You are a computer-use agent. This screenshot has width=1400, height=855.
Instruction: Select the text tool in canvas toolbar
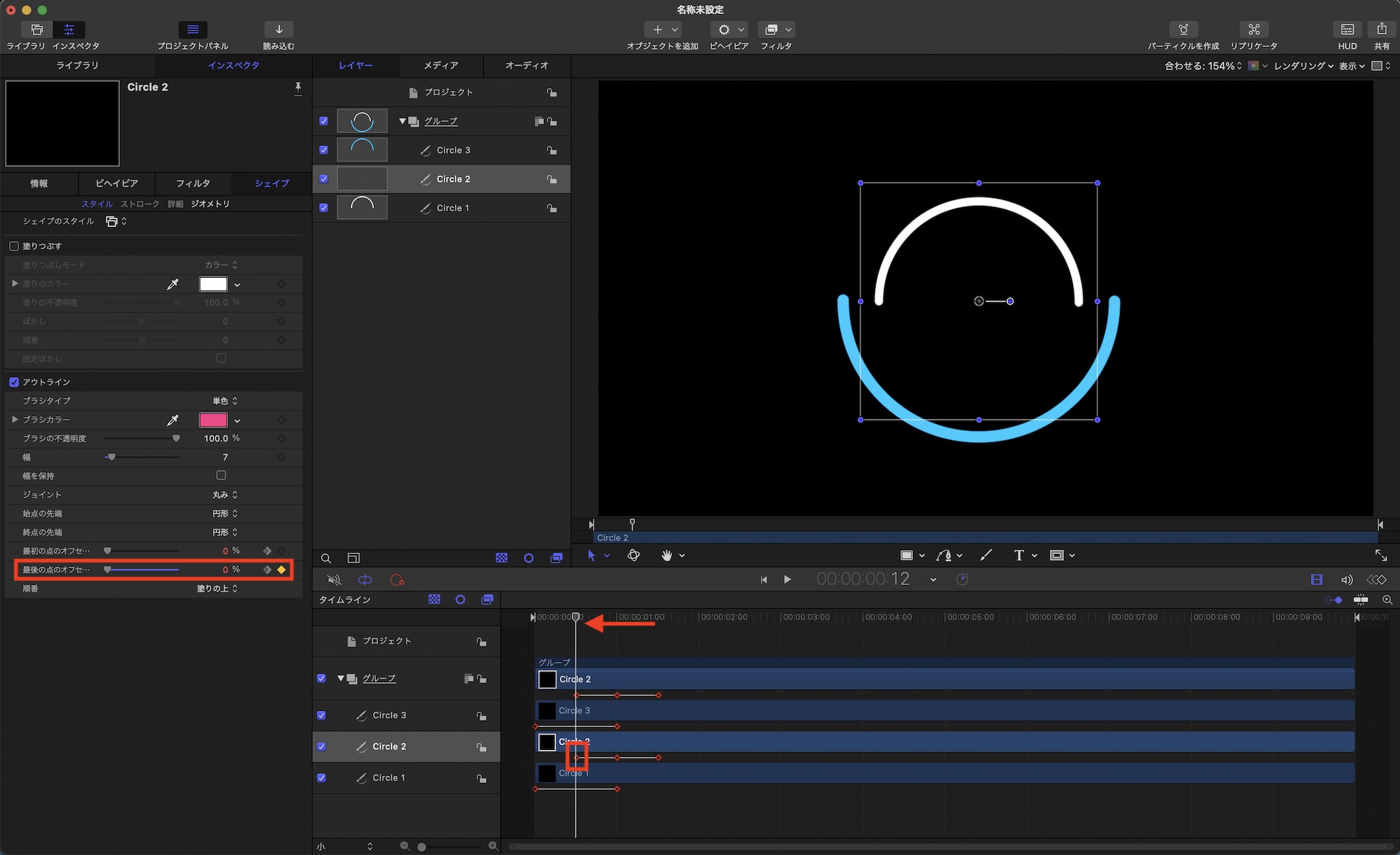1018,556
